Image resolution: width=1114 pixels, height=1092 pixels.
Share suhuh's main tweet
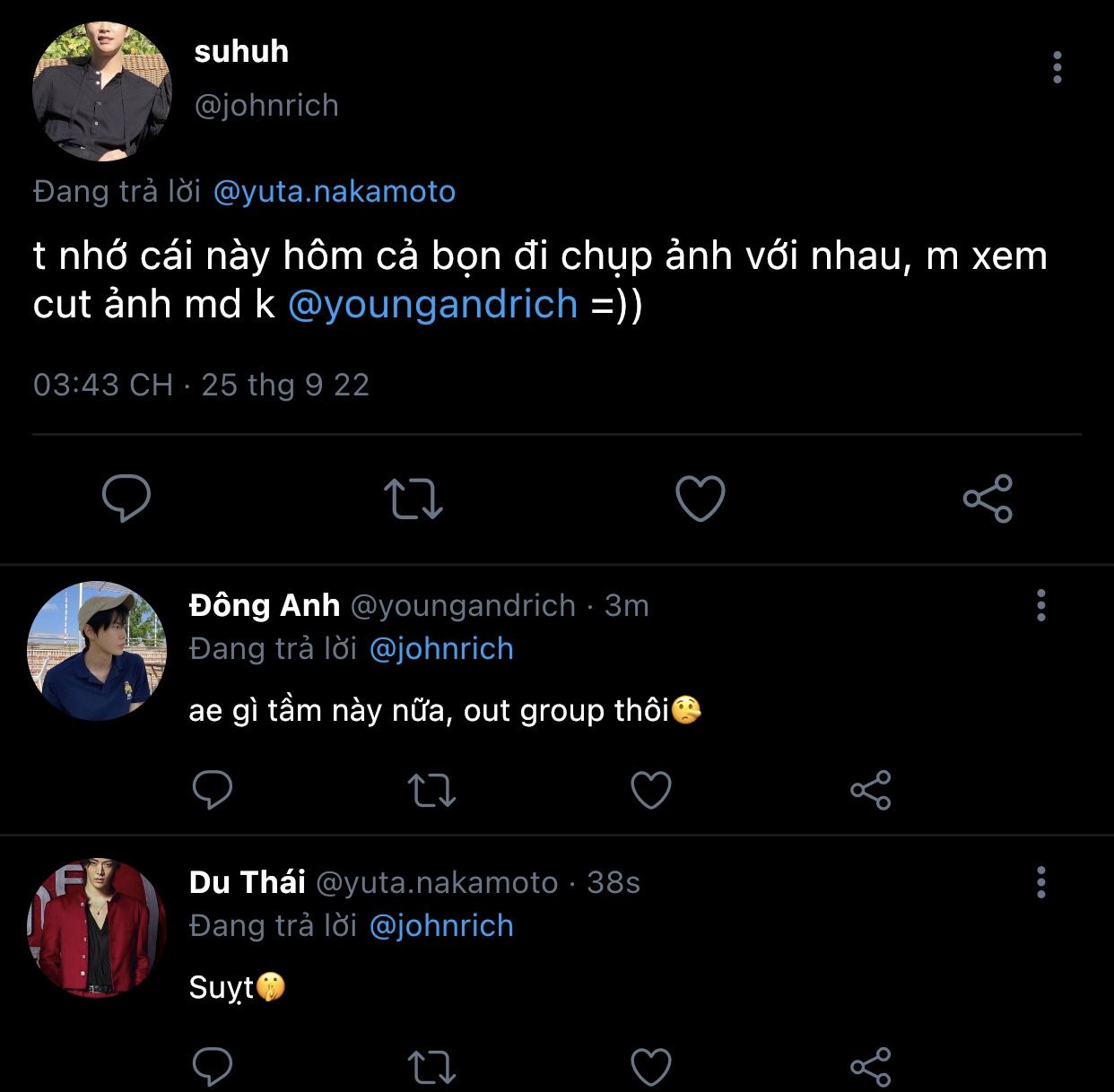coord(988,498)
